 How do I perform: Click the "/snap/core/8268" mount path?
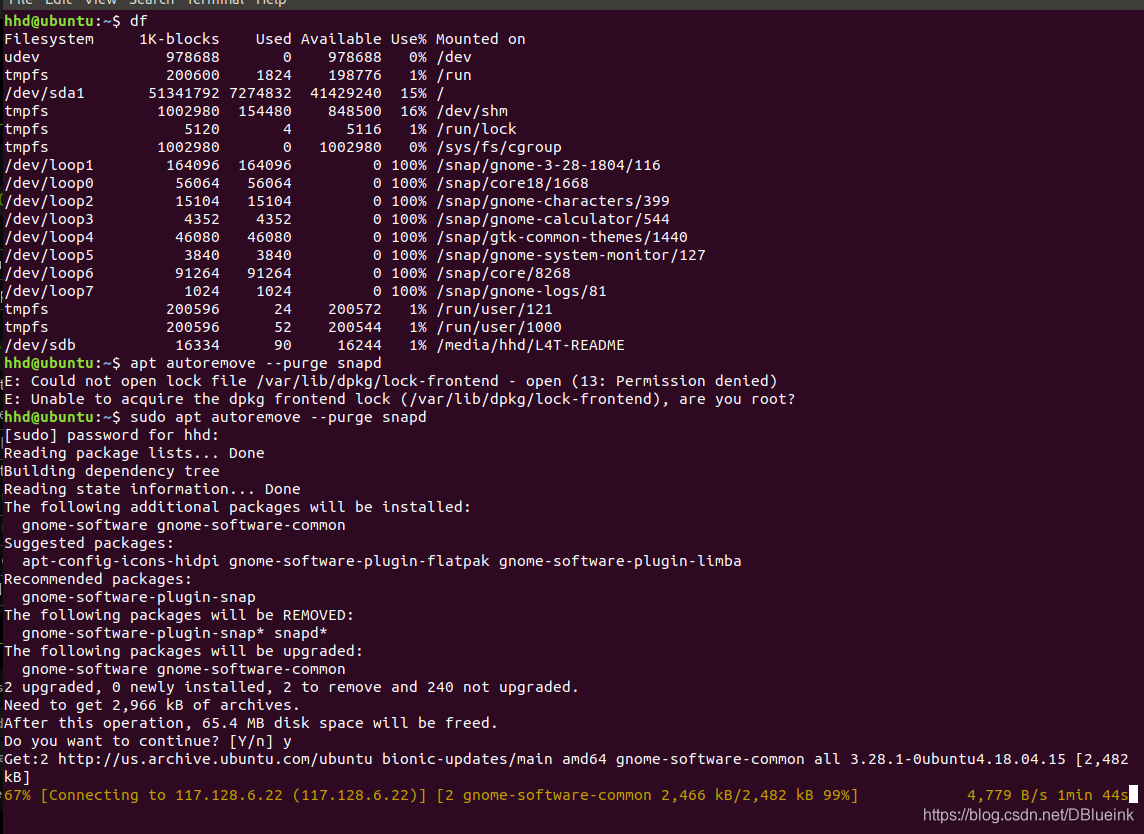click(x=503, y=273)
